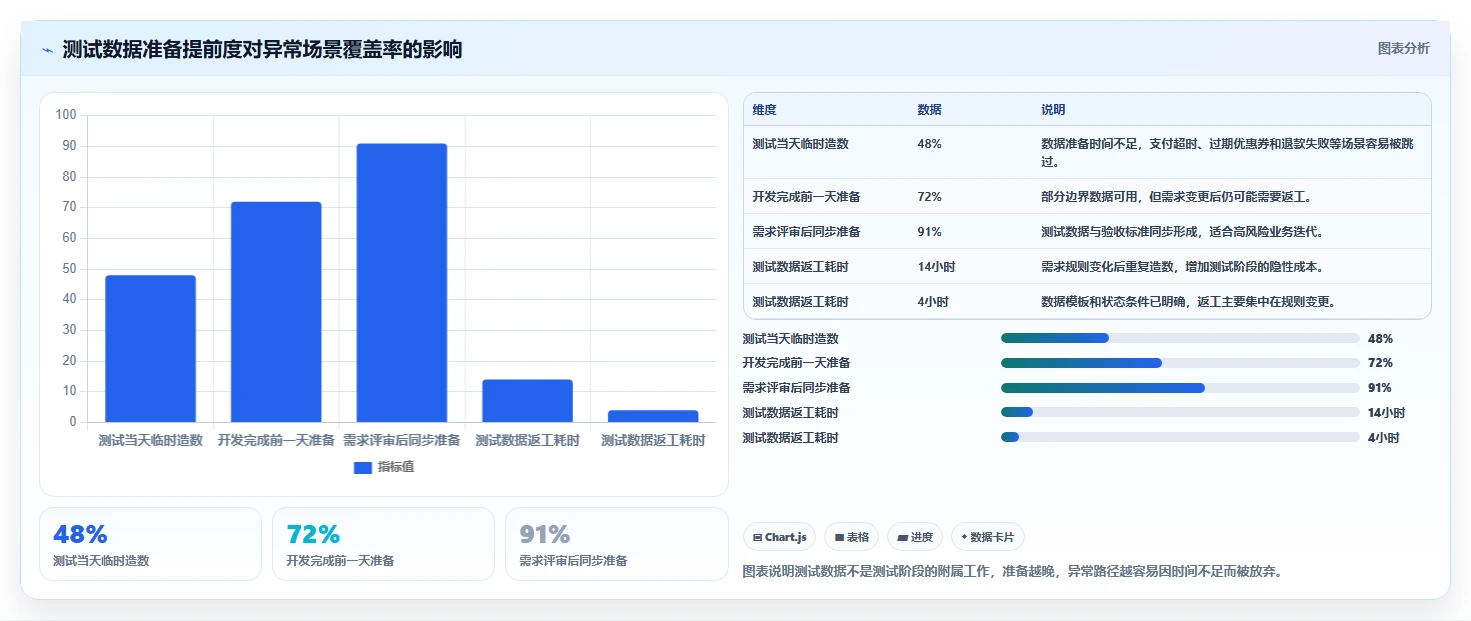This screenshot has height=621, width=1471.
Task: Click the 48% cell in the table
Action: (929, 144)
